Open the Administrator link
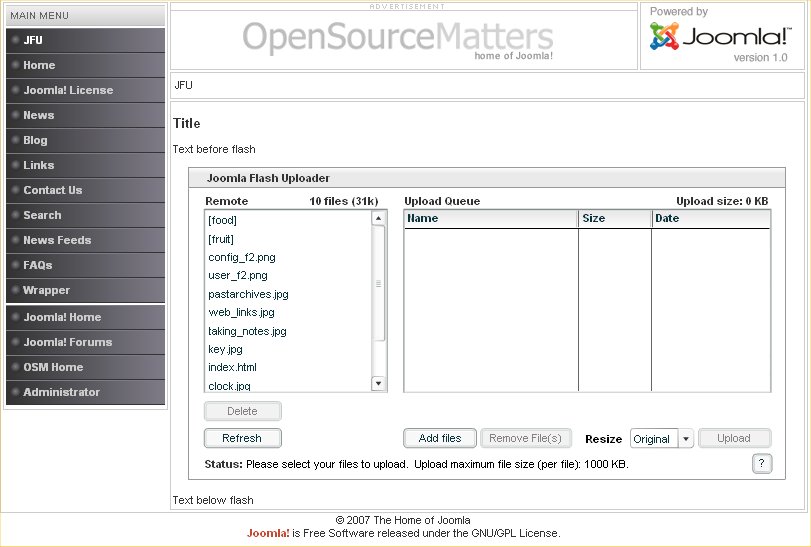This screenshot has width=811, height=547. [85, 392]
